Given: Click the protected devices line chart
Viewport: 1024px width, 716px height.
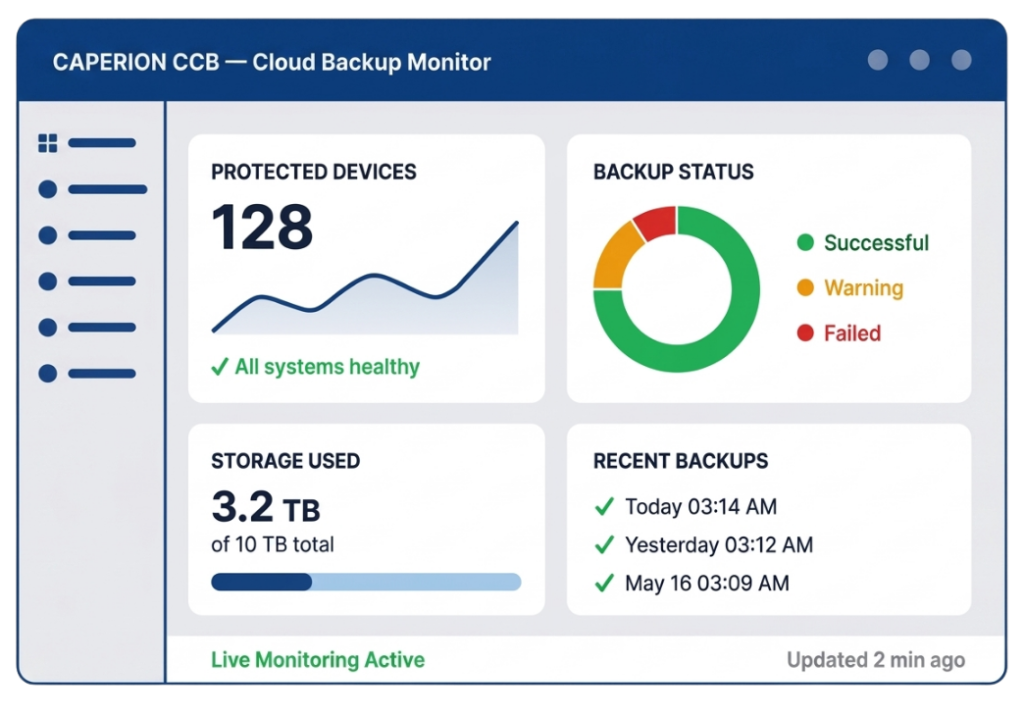Looking at the screenshot, I should 365,278.
